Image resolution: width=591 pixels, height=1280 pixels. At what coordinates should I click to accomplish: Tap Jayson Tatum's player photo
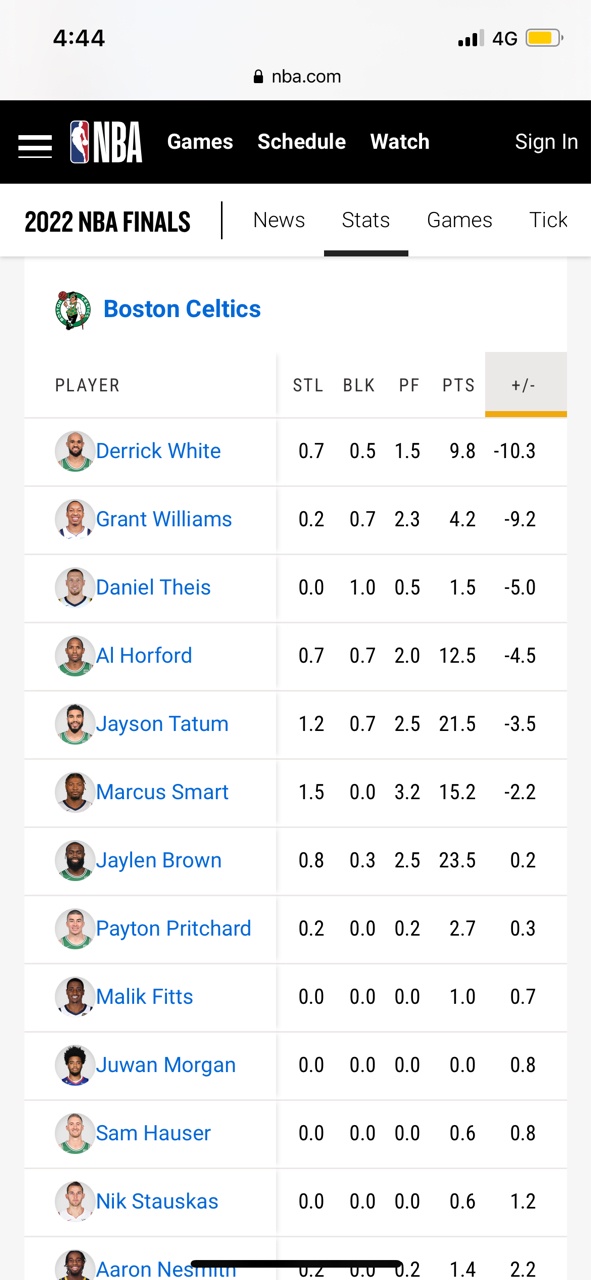(74, 724)
